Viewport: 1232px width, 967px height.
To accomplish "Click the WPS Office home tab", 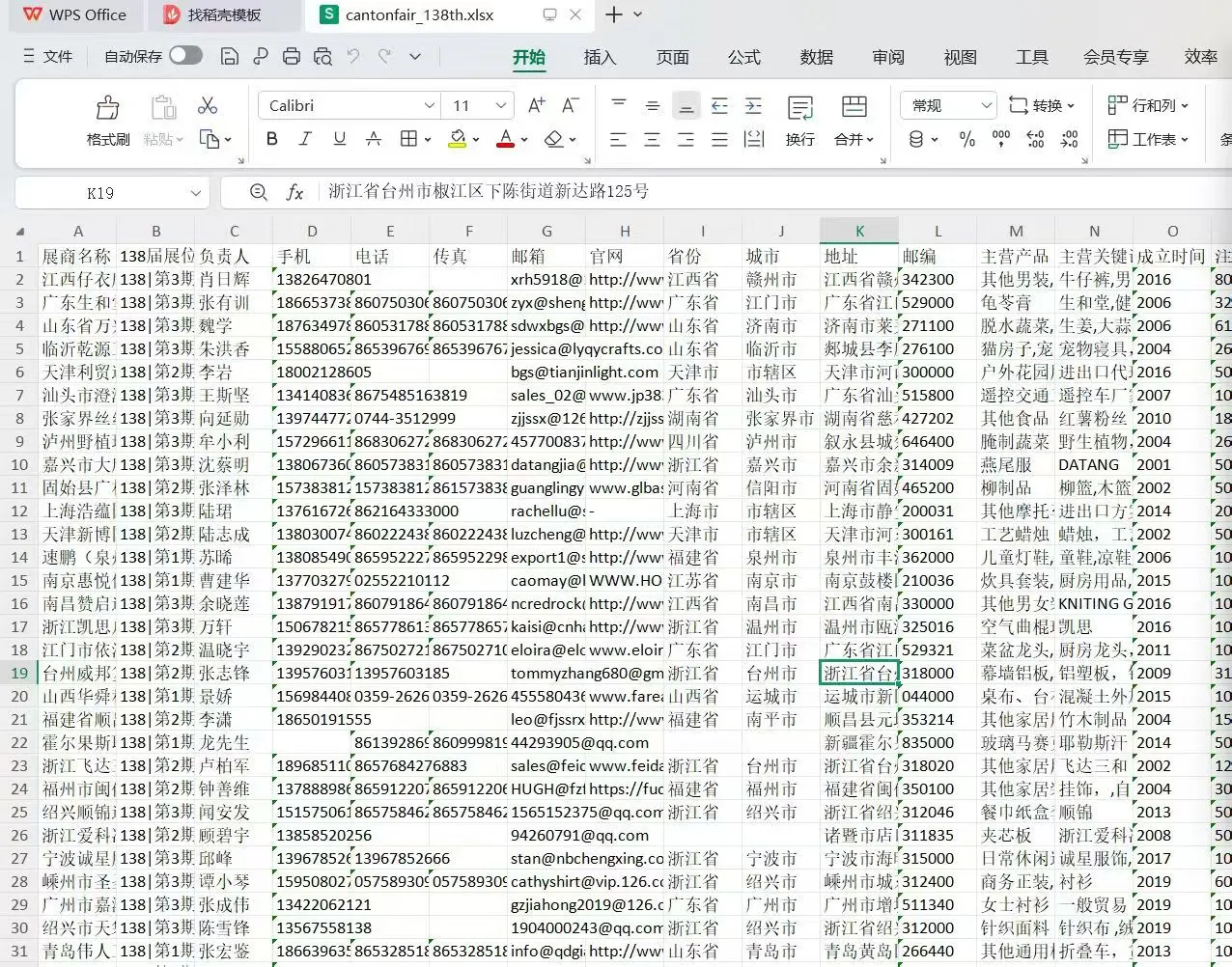I will [x=75, y=14].
